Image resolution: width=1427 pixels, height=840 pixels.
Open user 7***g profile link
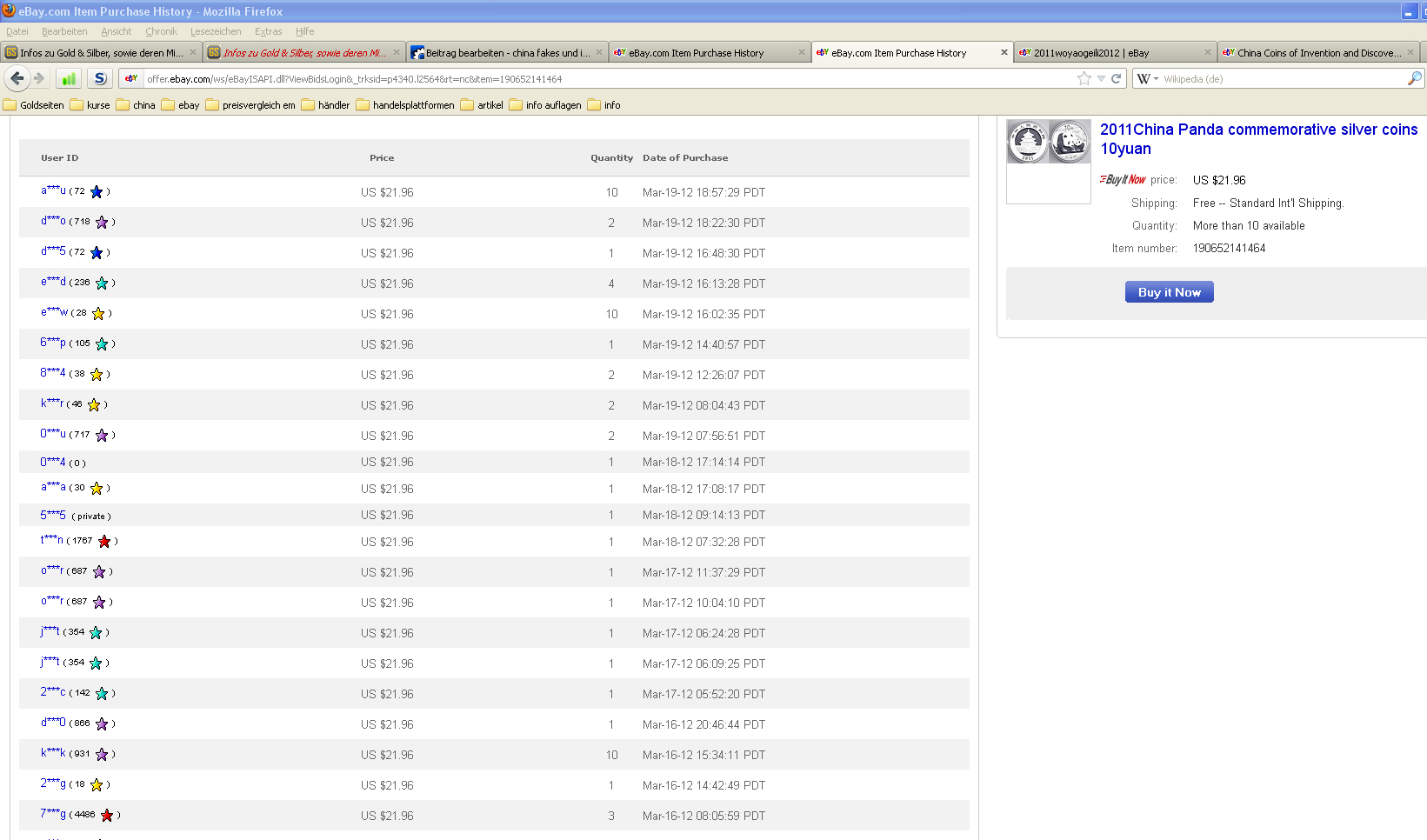pos(53,814)
